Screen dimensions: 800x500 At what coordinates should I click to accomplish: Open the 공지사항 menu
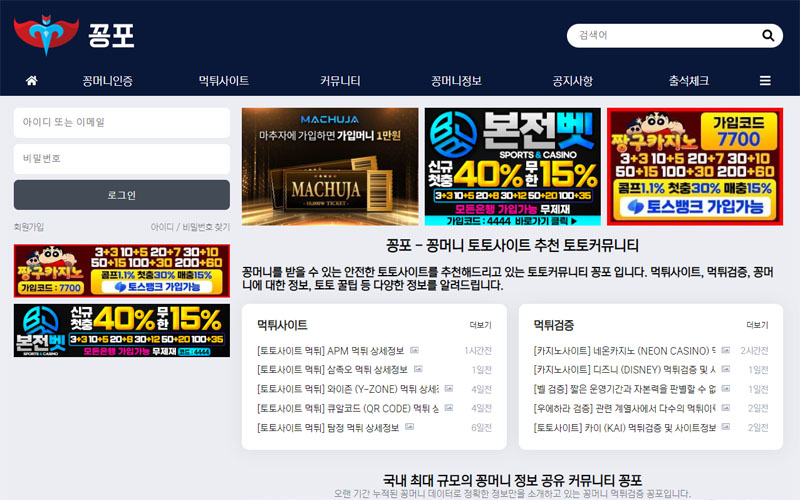tap(573, 81)
